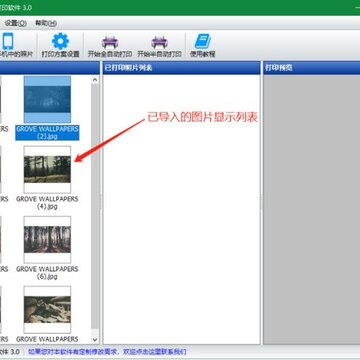This screenshot has width=360, height=360.
Task: Click GROVE WALLPAPERS (4).jpg filename label
Action: coord(47,203)
